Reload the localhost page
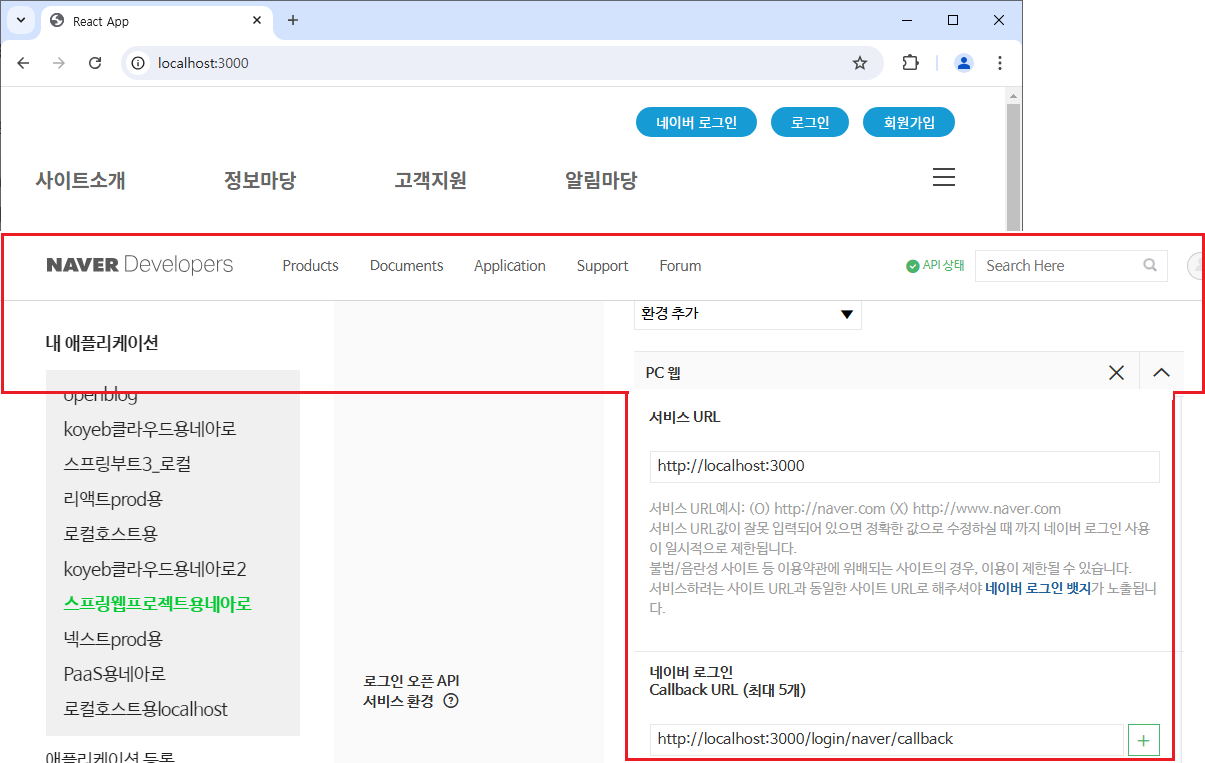1205x763 pixels. (x=95, y=63)
